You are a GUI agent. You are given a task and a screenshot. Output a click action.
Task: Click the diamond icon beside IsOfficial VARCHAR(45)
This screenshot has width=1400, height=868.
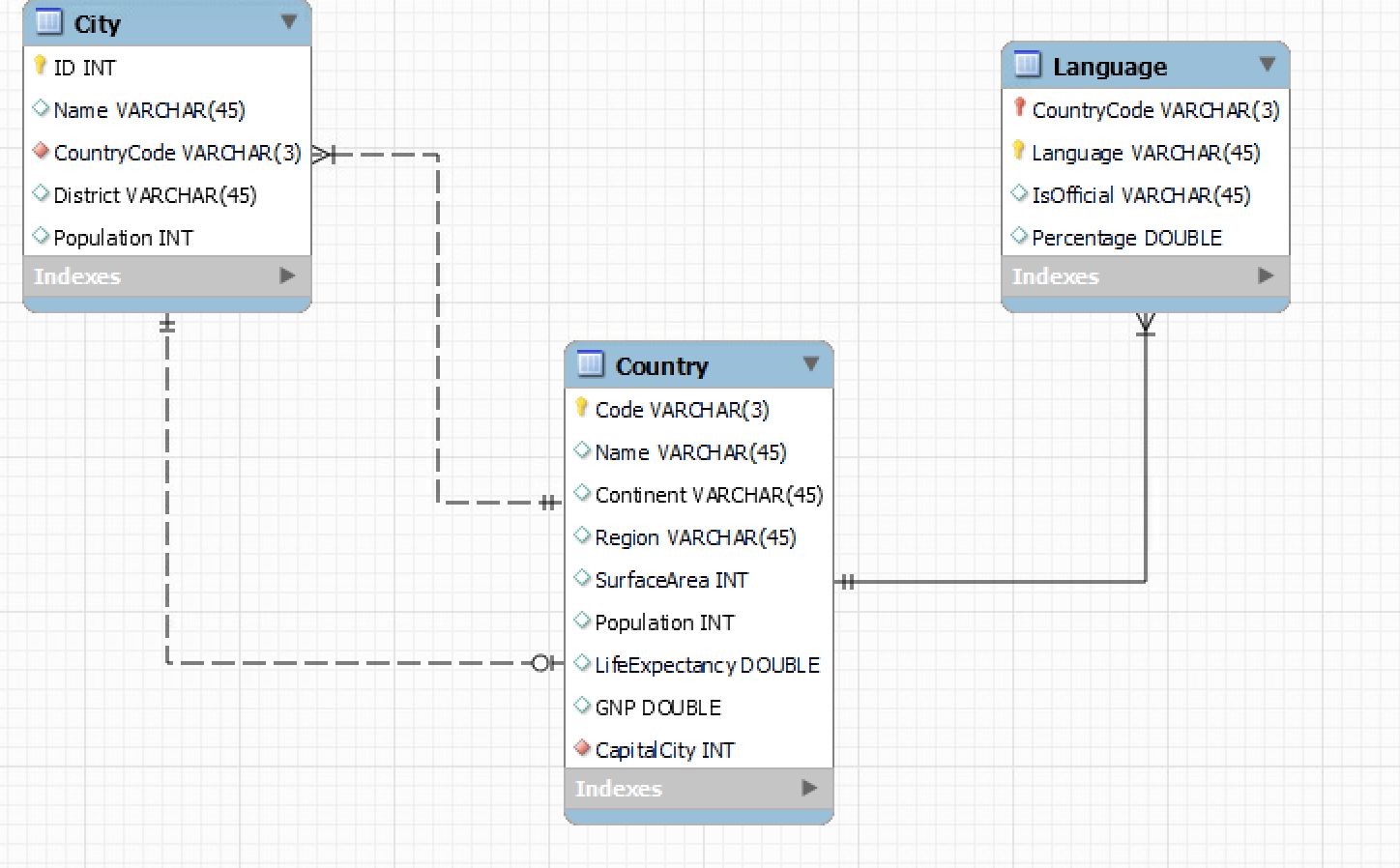tap(1020, 193)
